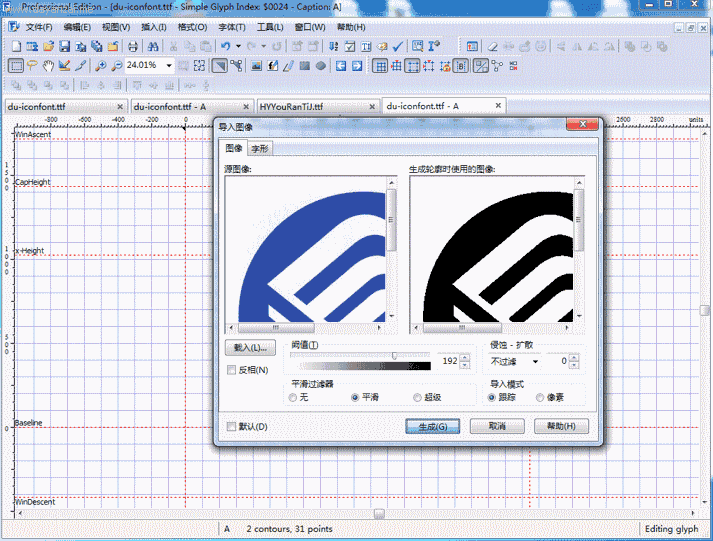The width and height of the screenshot is (713, 541).
Task: Click the 载入(L)... load button
Action: click(x=250, y=348)
